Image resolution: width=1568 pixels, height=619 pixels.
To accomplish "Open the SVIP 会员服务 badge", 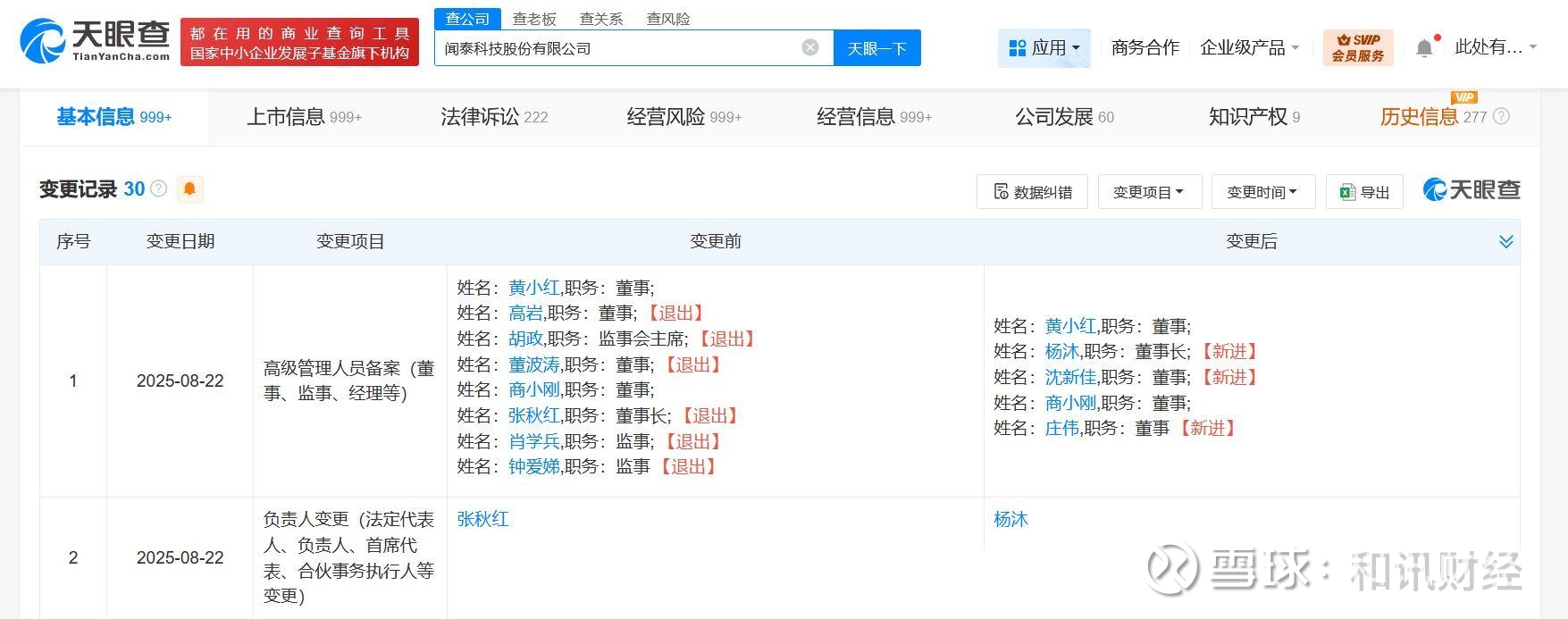I will click(x=1357, y=48).
